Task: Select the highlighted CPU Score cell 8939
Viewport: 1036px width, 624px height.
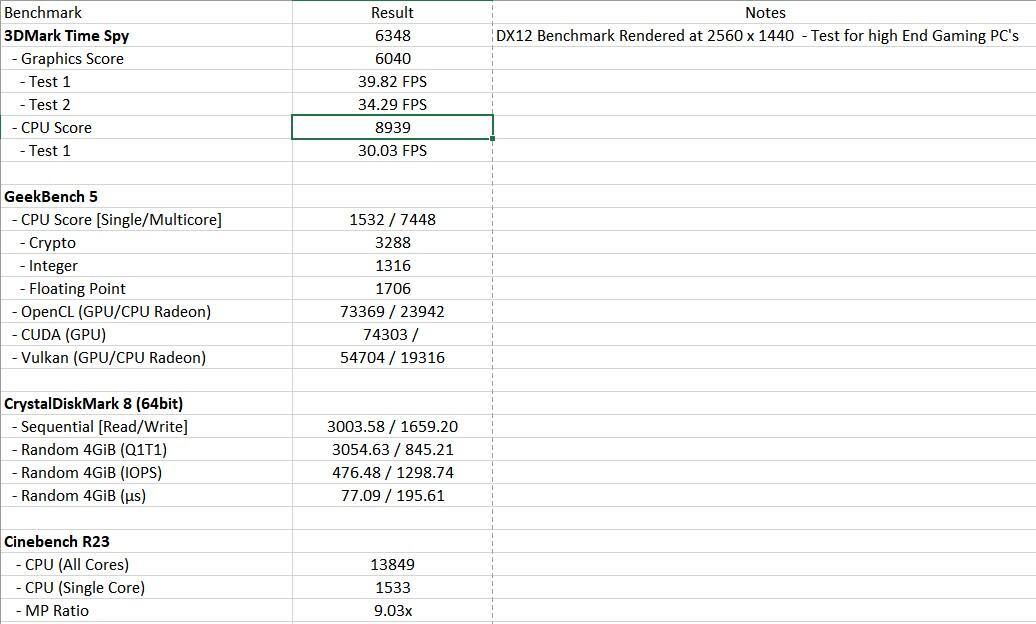Action: point(392,128)
